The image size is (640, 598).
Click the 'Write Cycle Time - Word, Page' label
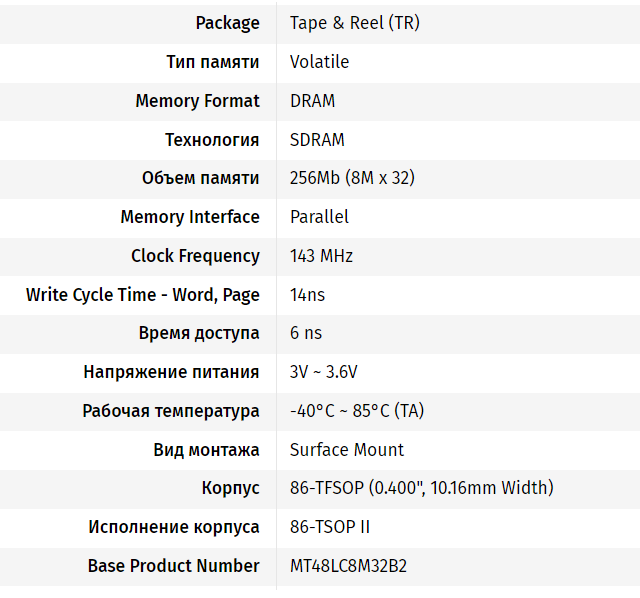tap(143, 295)
